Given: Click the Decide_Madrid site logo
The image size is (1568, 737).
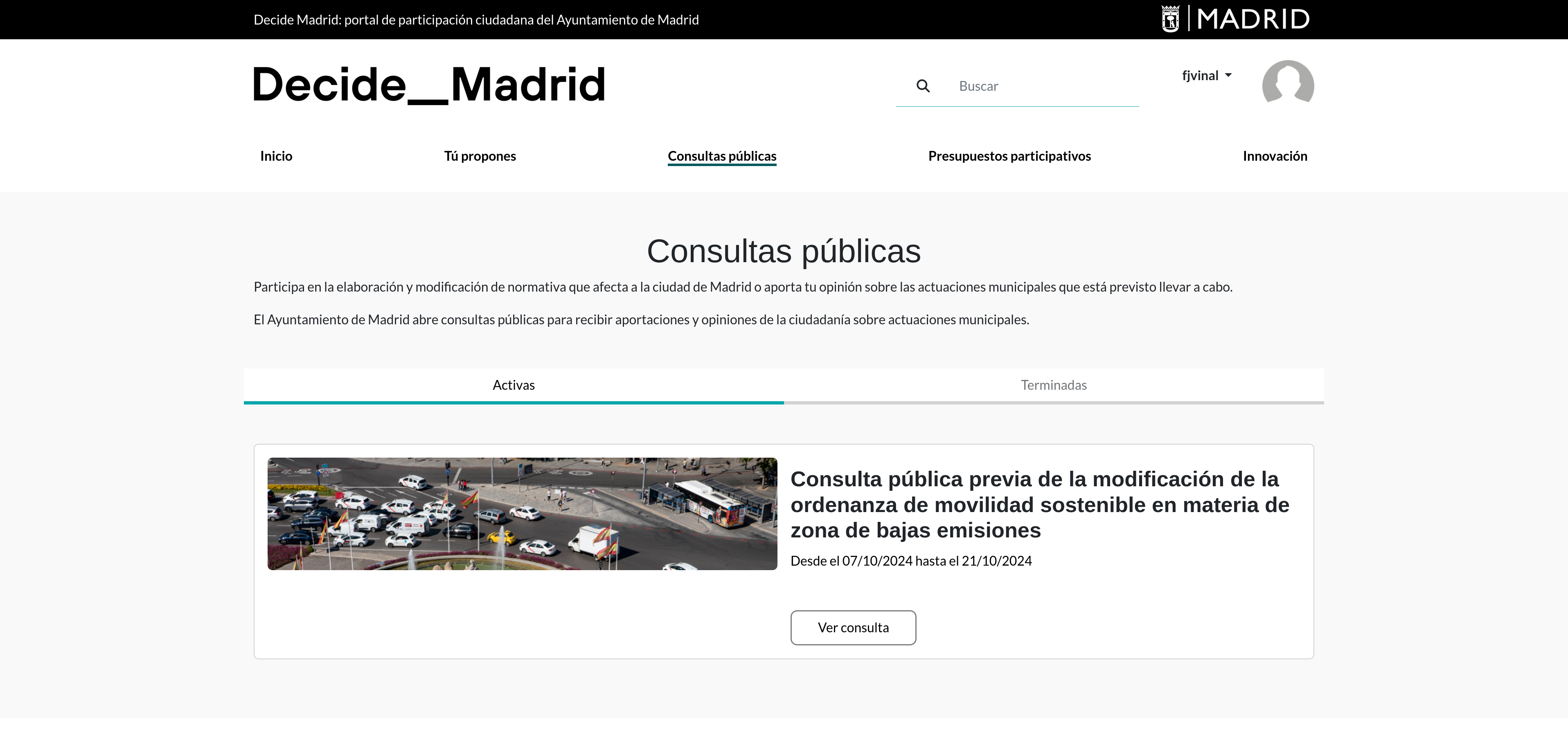Looking at the screenshot, I should [x=429, y=85].
